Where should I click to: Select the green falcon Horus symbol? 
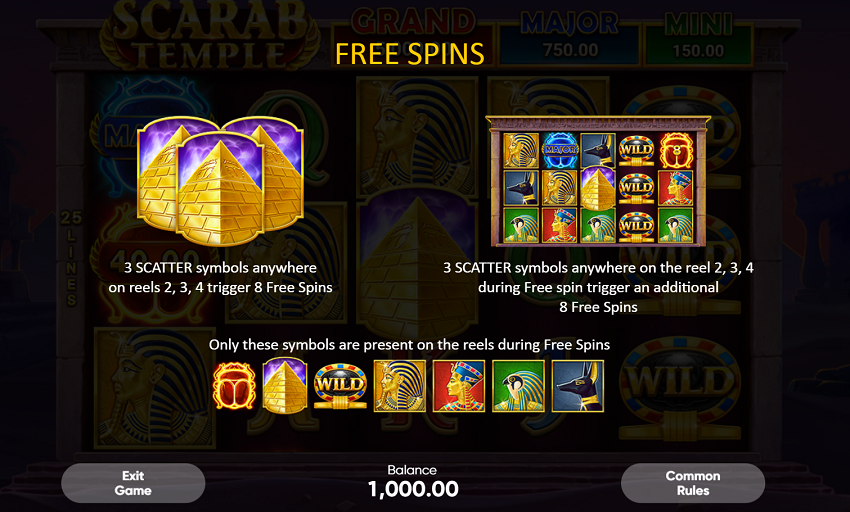coord(518,386)
